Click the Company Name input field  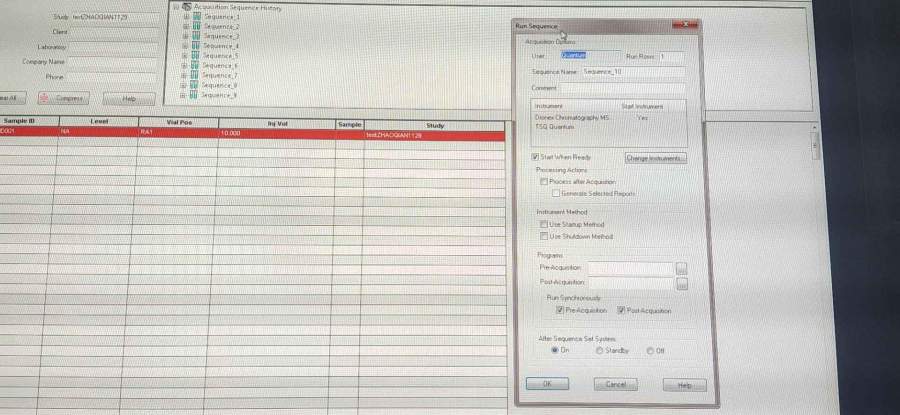coord(112,61)
